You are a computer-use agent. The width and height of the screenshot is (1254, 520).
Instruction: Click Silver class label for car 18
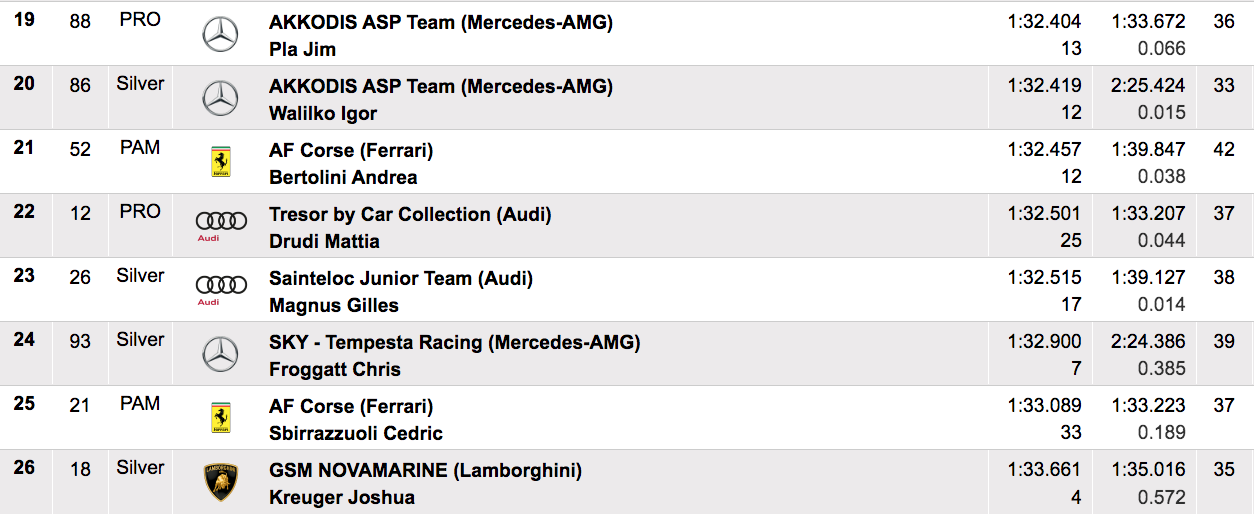point(140,468)
